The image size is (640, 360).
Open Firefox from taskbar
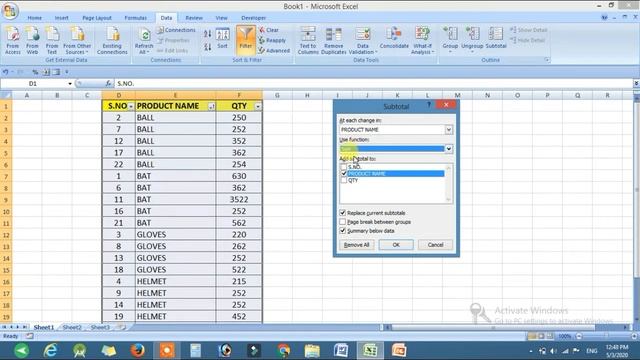(x=138, y=350)
